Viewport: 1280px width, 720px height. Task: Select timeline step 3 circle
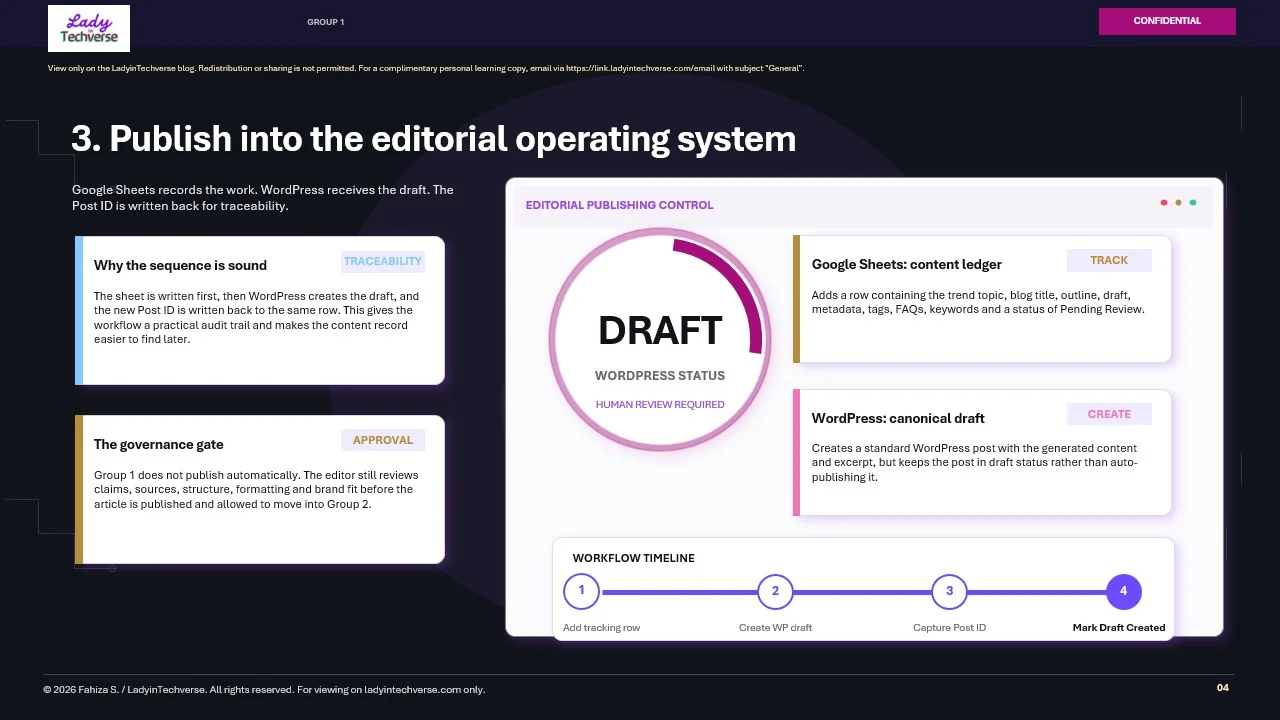click(949, 591)
